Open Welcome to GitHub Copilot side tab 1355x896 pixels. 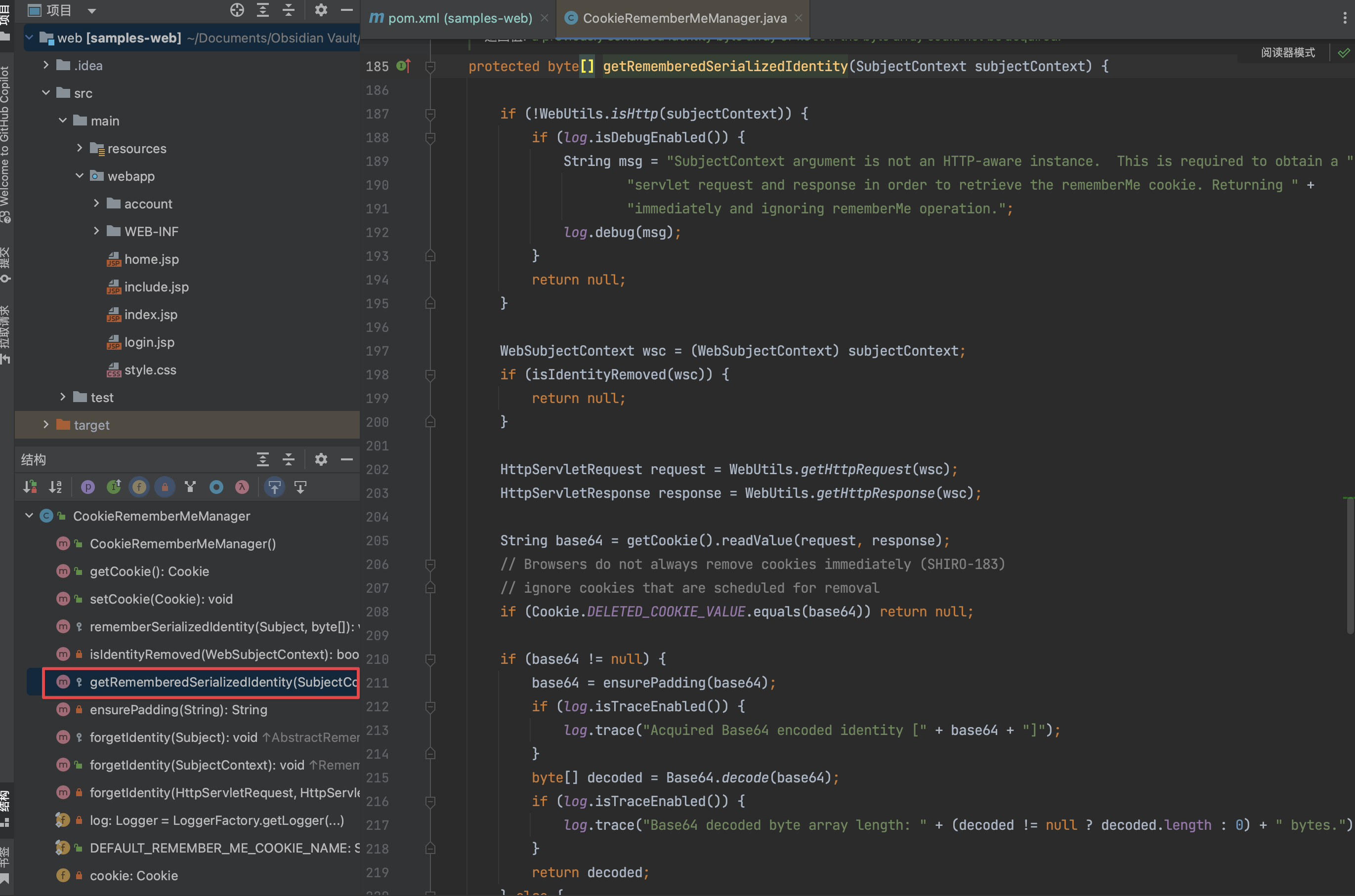(6, 145)
